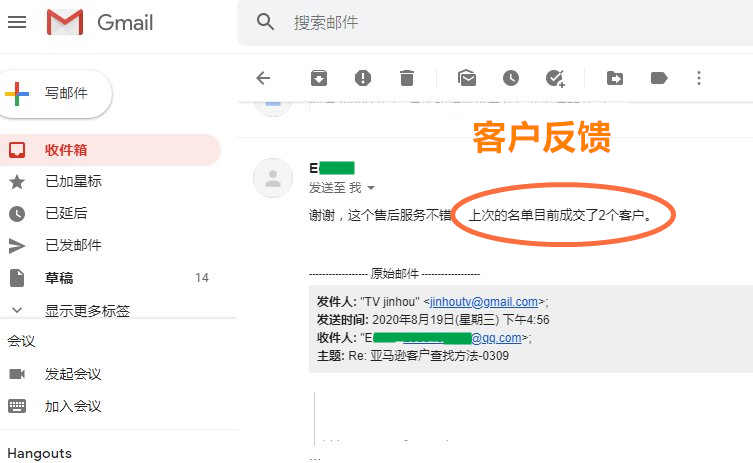Start a meeting with 发起会议
Screen dimensions: 753x463
point(73,374)
